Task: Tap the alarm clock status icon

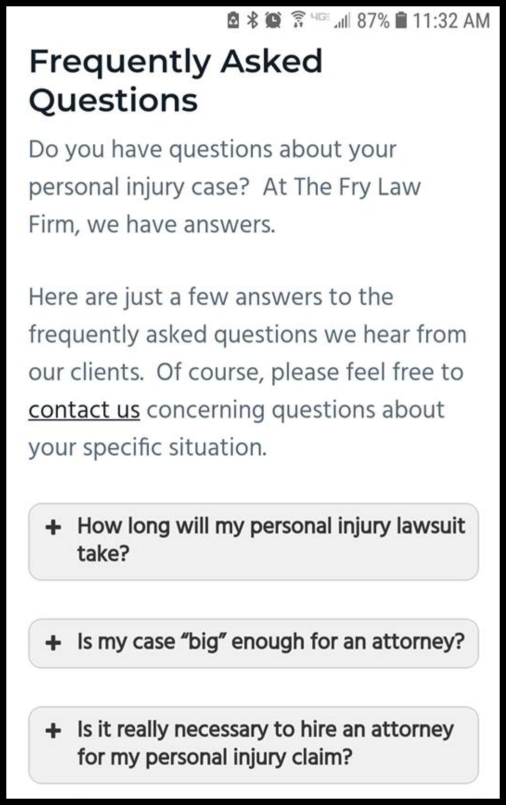Action: coord(273,20)
